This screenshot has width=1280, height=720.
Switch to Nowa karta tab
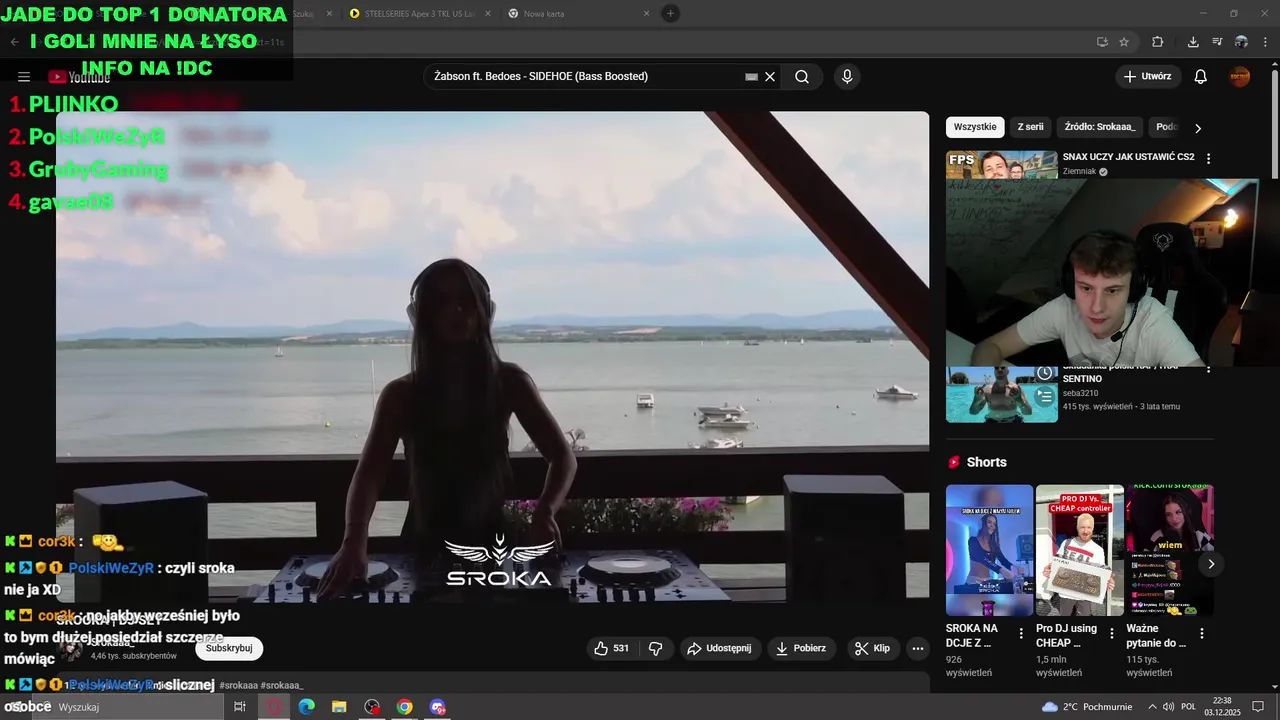click(578, 13)
